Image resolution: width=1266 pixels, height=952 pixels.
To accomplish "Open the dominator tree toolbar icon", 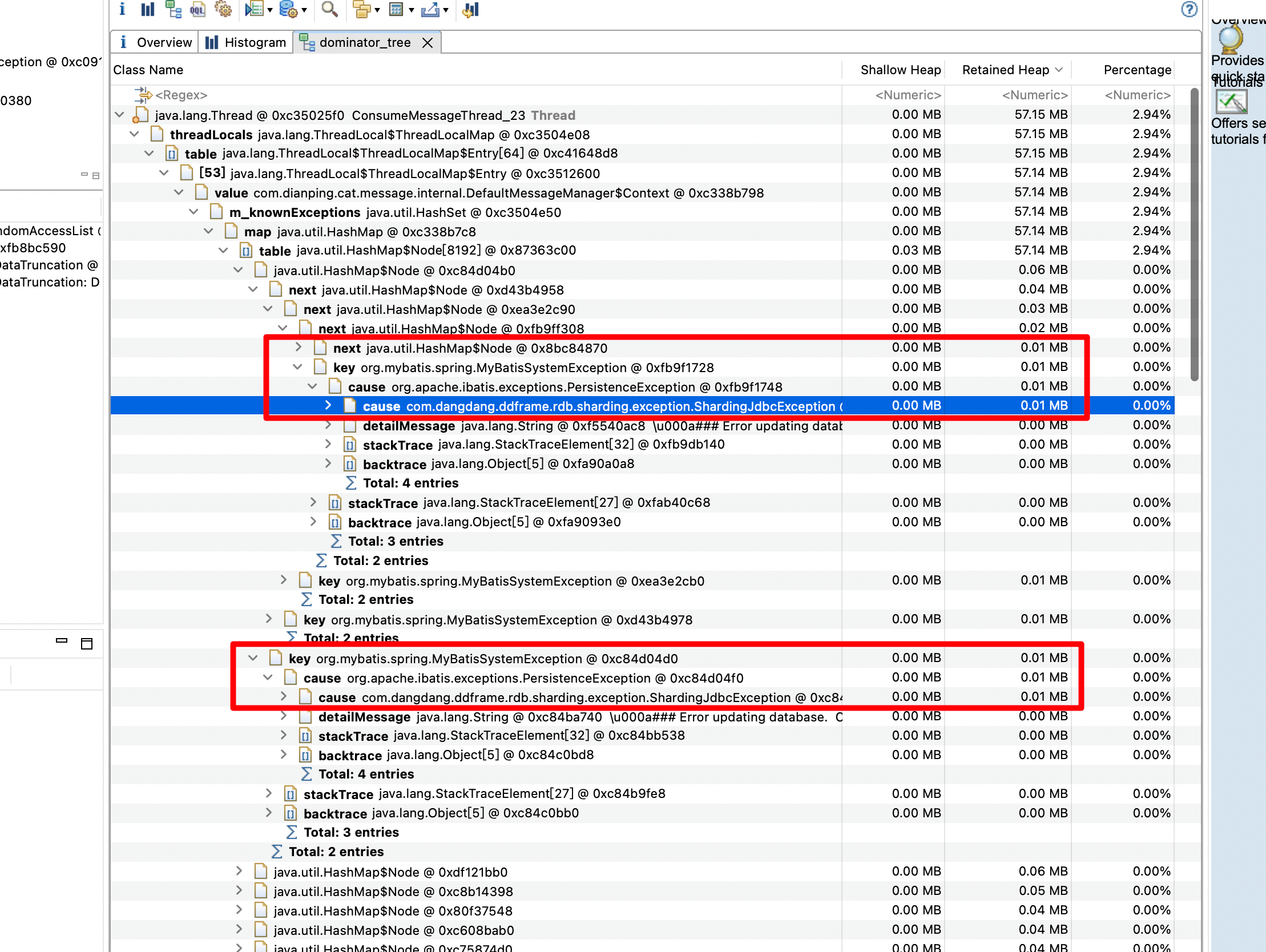I will pyautogui.click(x=173, y=9).
